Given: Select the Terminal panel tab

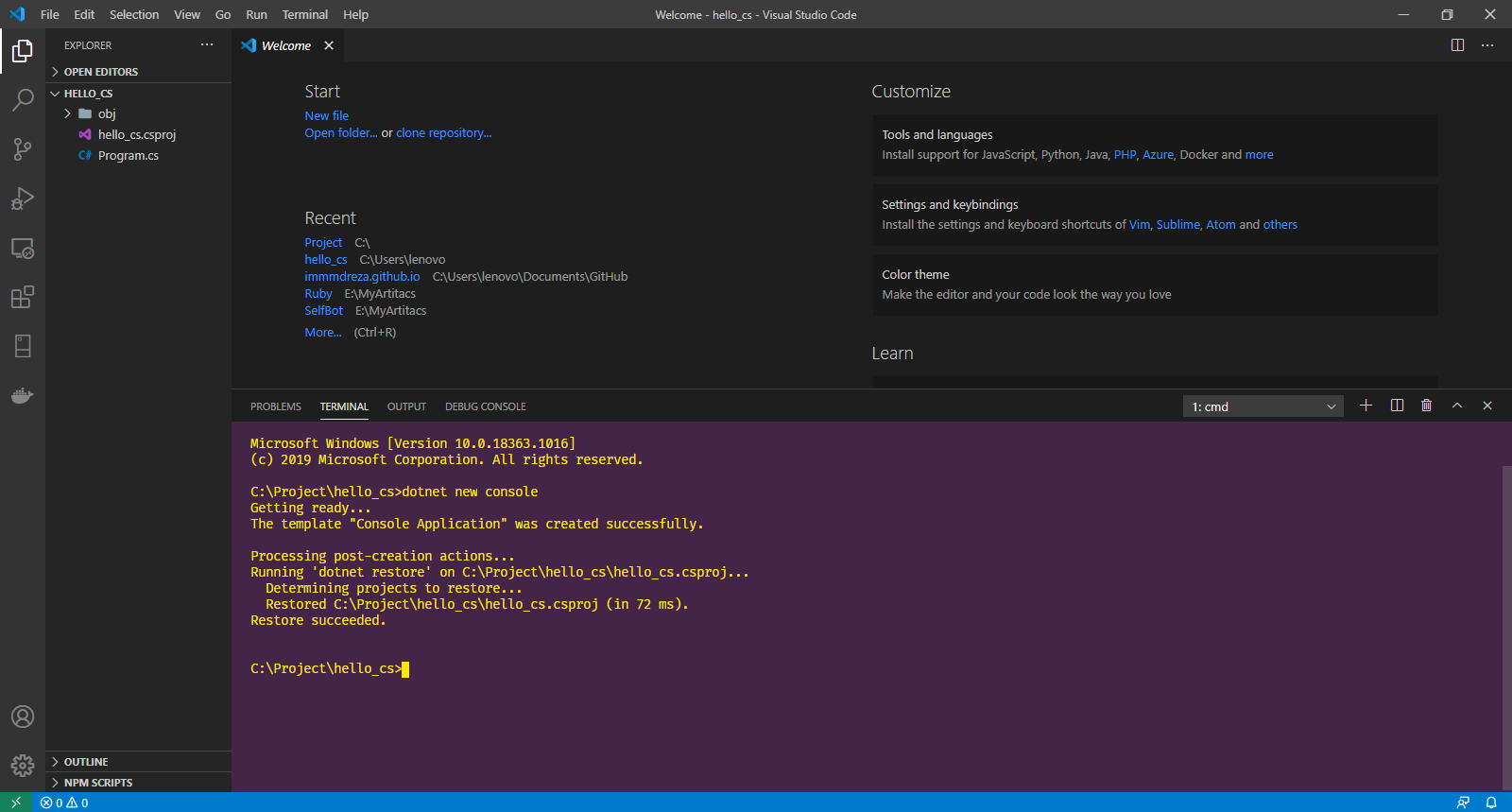Looking at the screenshot, I should [344, 406].
